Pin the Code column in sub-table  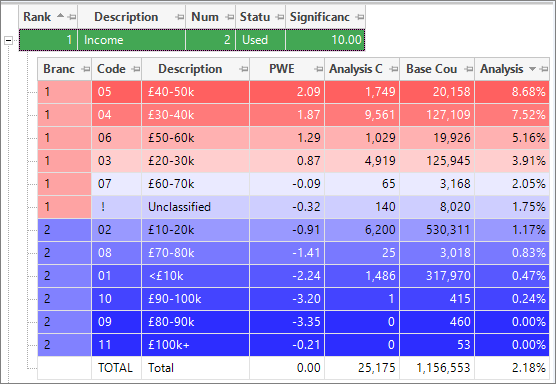135,69
